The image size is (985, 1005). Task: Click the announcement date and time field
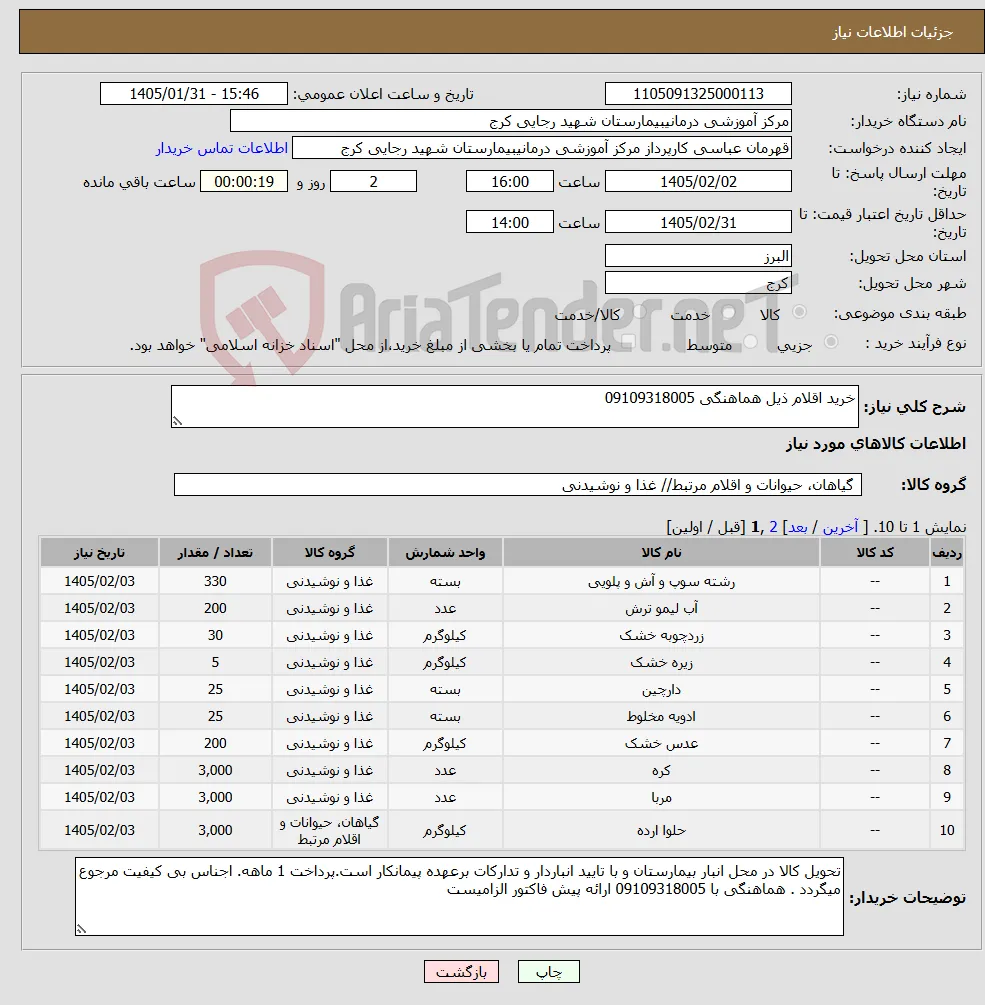(x=194, y=94)
